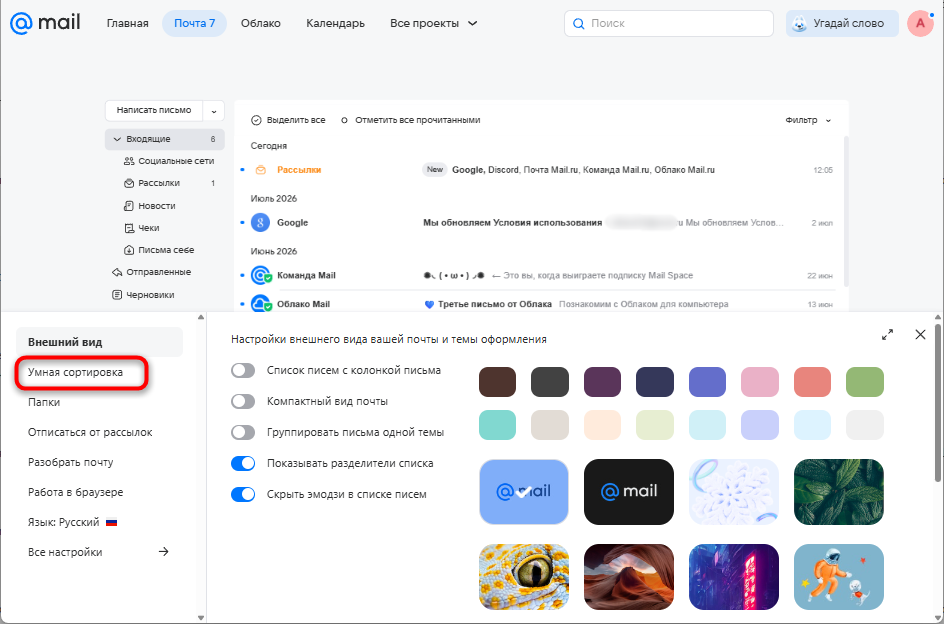Open the Отправленные folder

(x=152, y=272)
